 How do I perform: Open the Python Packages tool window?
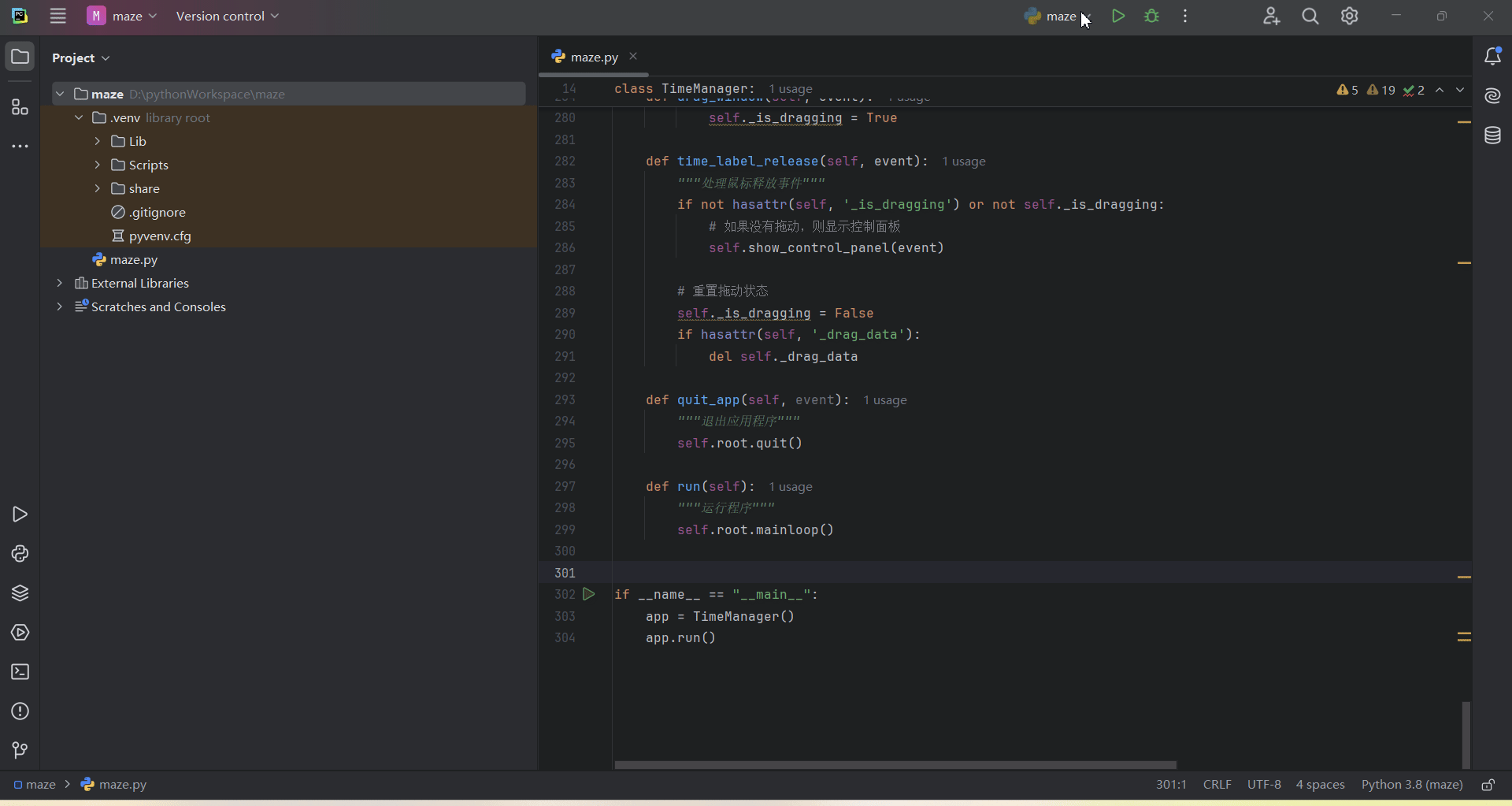(x=20, y=593)
